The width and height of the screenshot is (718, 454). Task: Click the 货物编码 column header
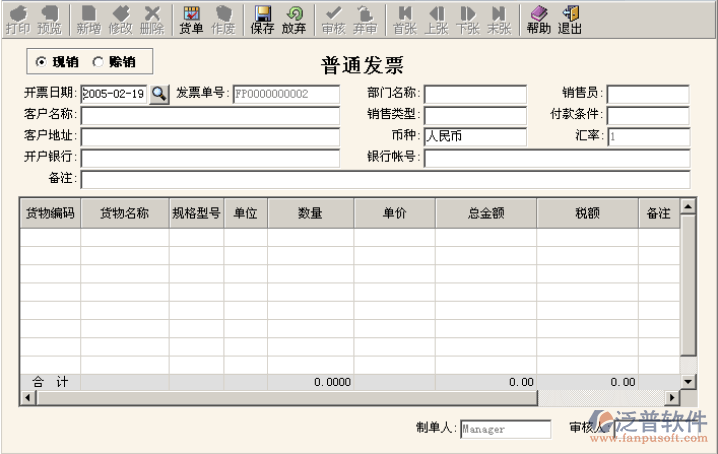(x=50, y=213)
